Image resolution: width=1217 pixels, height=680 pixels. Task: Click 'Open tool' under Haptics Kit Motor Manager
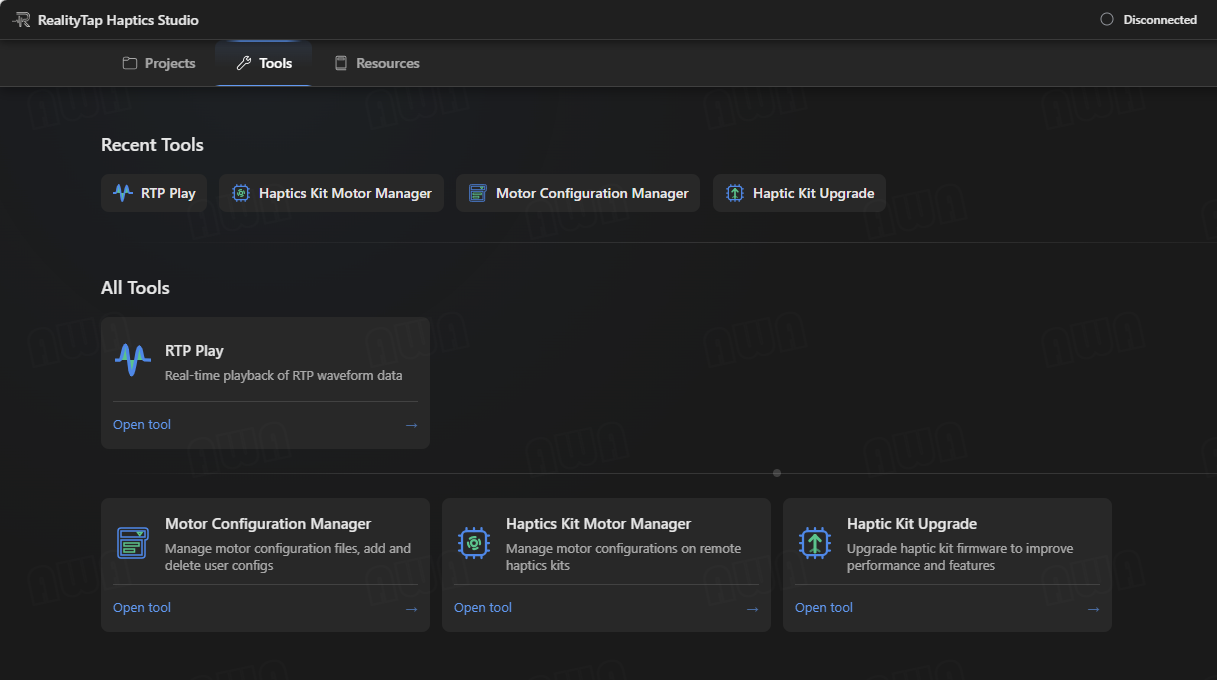click(483, 607)
